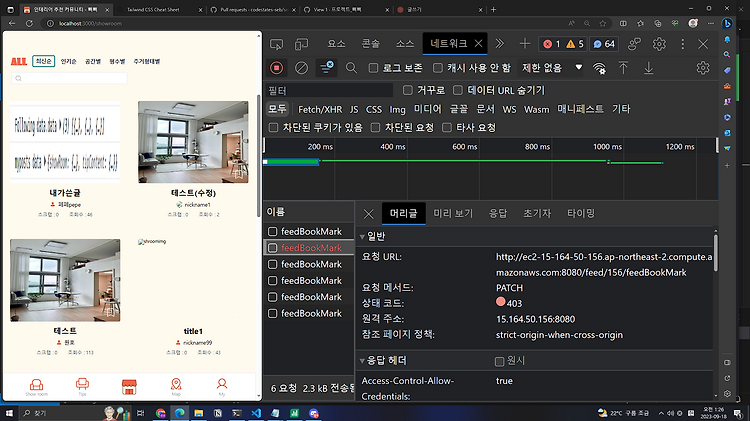Open the Show room nav icon
This screenshot has width=750, height=421.
[x=36, y=387]
